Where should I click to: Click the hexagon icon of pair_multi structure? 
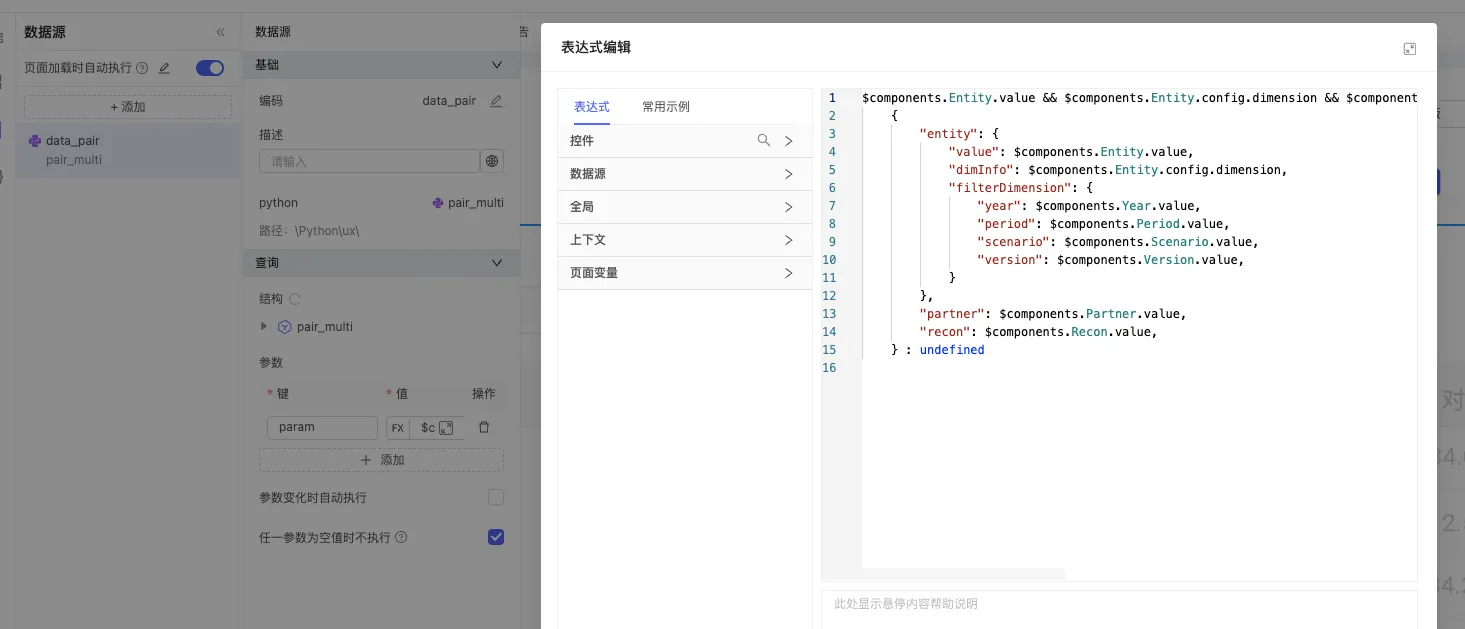click(284, 327)
